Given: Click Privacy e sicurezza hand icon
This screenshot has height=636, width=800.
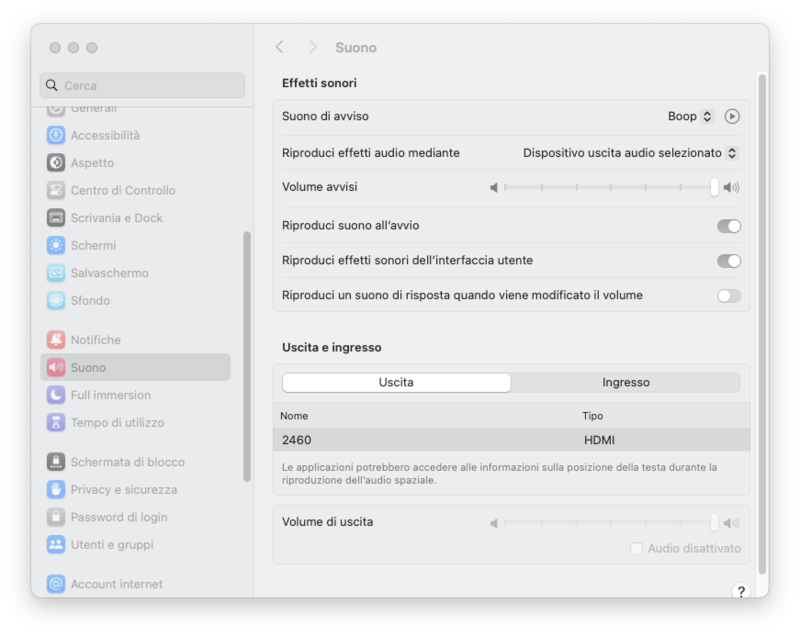Looking at the screenshot, I should click(x=56, y=489).
